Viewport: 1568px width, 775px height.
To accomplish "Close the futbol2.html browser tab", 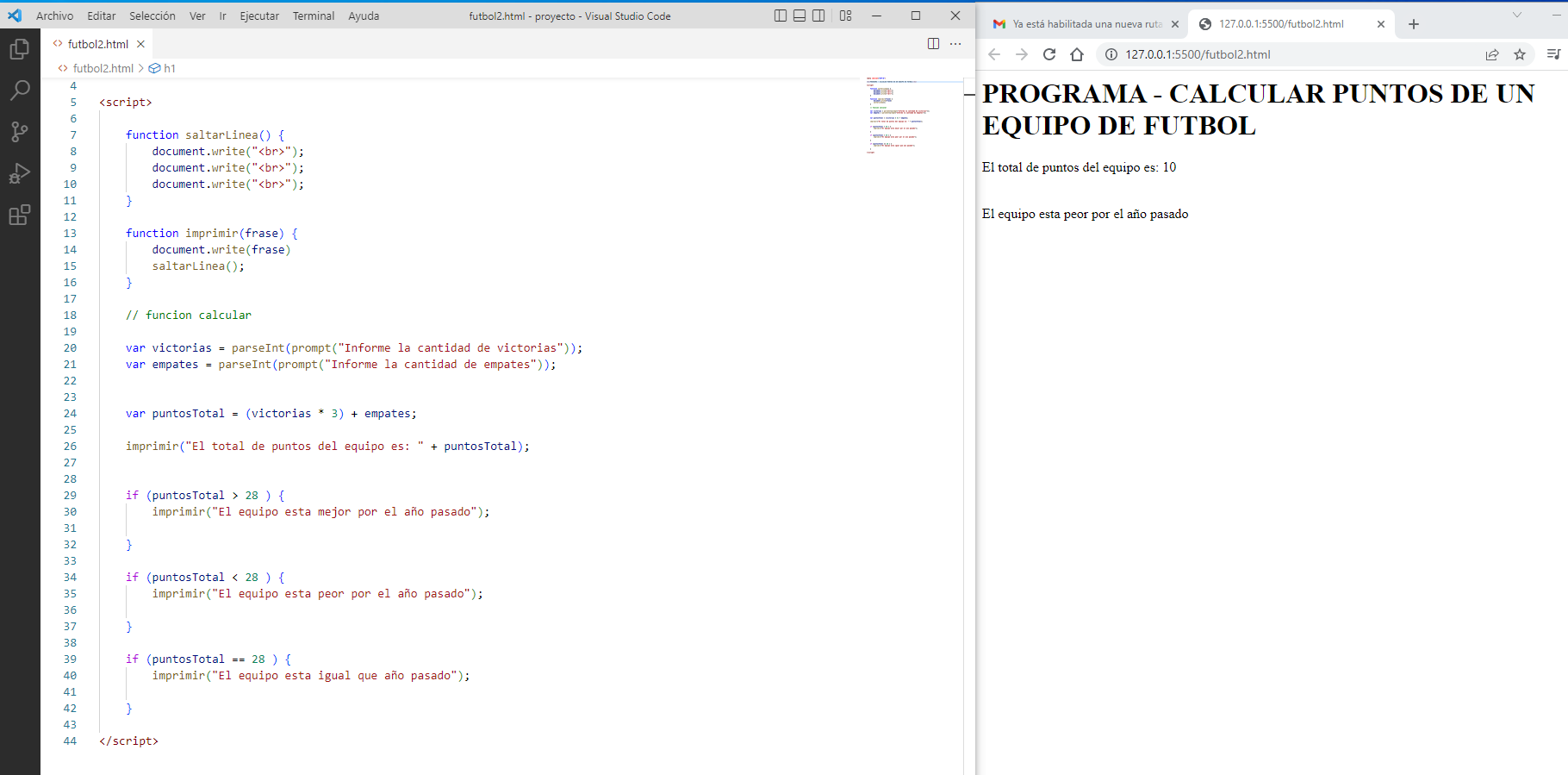I will coord(1381,24).
